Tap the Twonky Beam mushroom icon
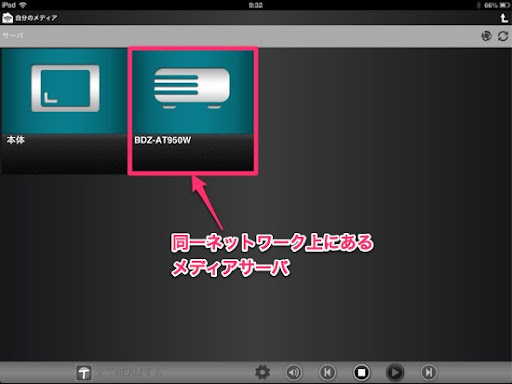Image resolution: width=512 pixels, height=384 pixels. click(84, 373)
